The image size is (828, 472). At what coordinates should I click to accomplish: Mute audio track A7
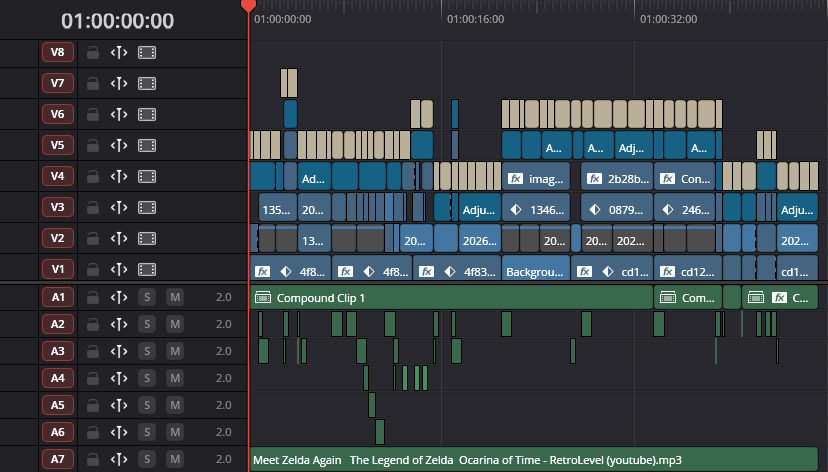[x=175, y=459]
